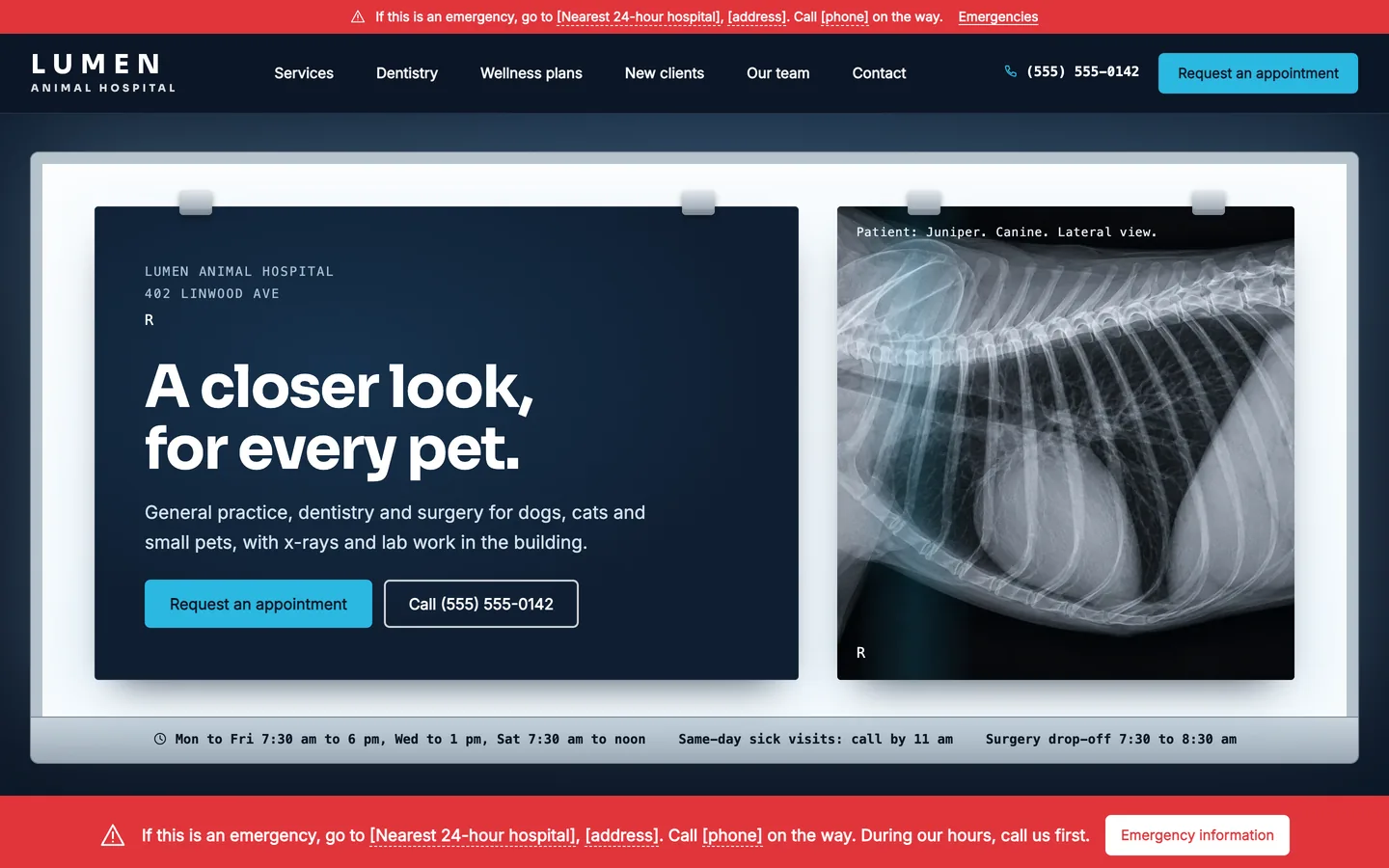Click the warning triangle in the top banner
Viewport: 1389px width, 868px height.
pos(358,17)
